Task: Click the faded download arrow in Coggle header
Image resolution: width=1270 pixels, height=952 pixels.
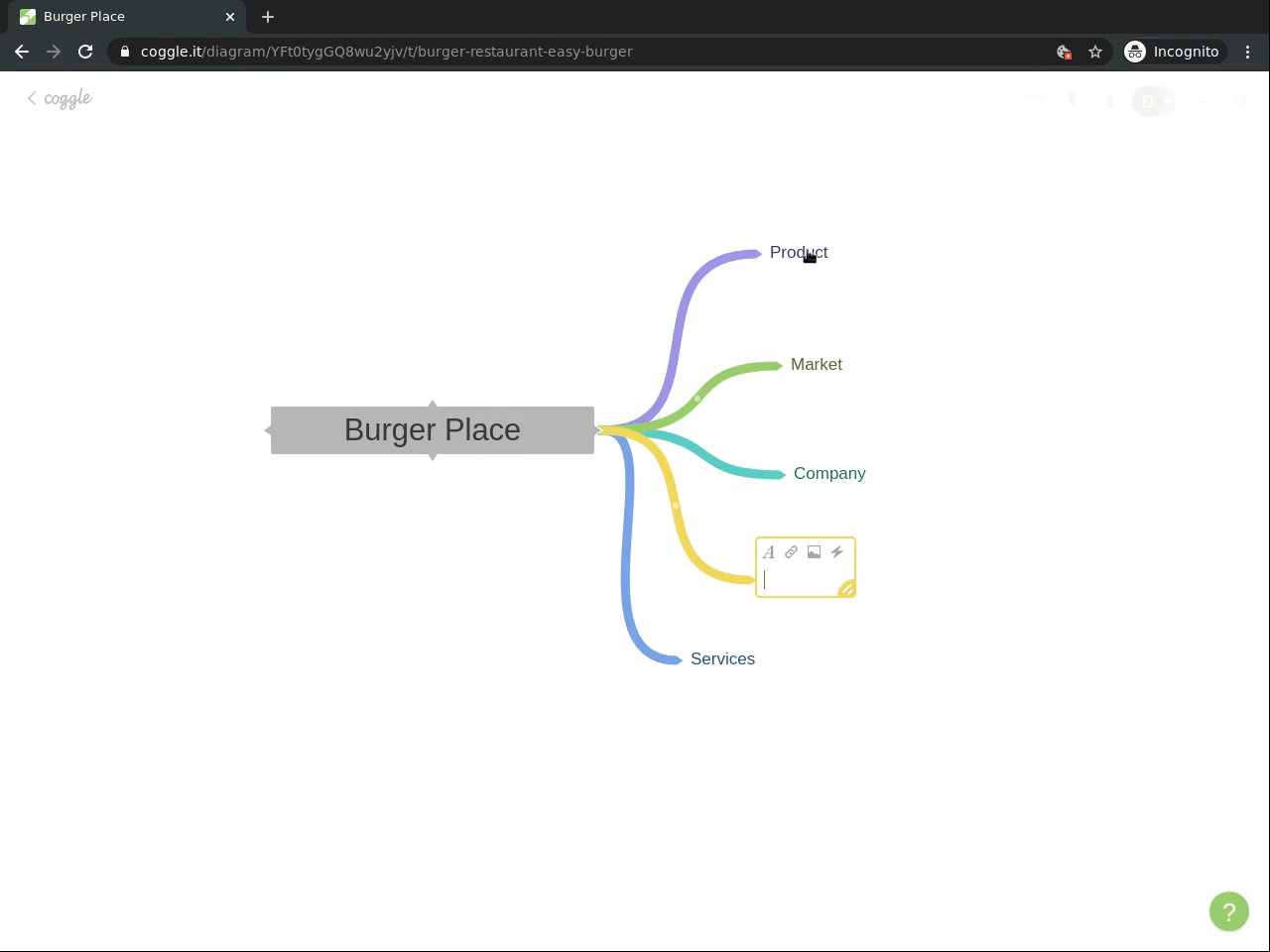Action: (x=1110, y=101)
